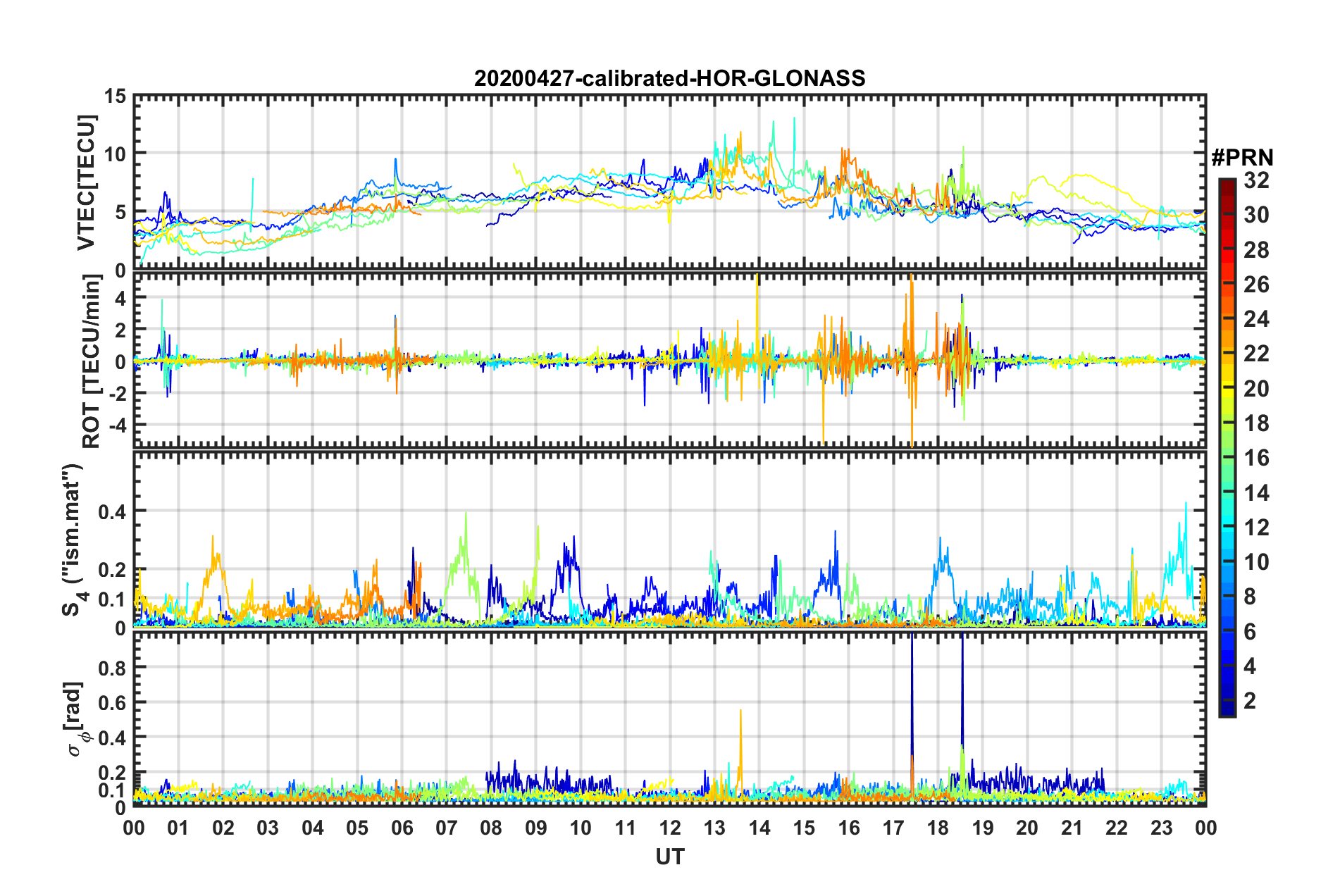Click the 15 tick on VTEC axis
The height and width of the screenshot is (896, 1340).
(x=116, y=96)
